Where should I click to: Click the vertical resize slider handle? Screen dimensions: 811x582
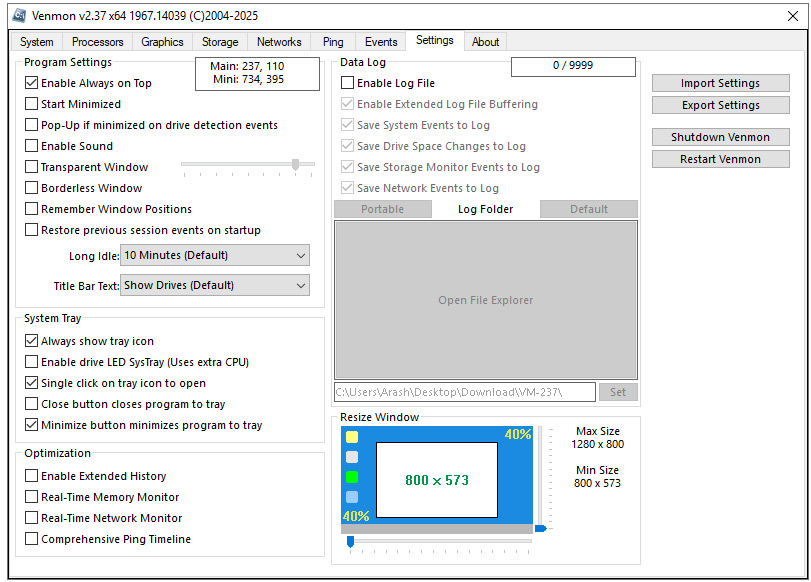pos(540,528)
